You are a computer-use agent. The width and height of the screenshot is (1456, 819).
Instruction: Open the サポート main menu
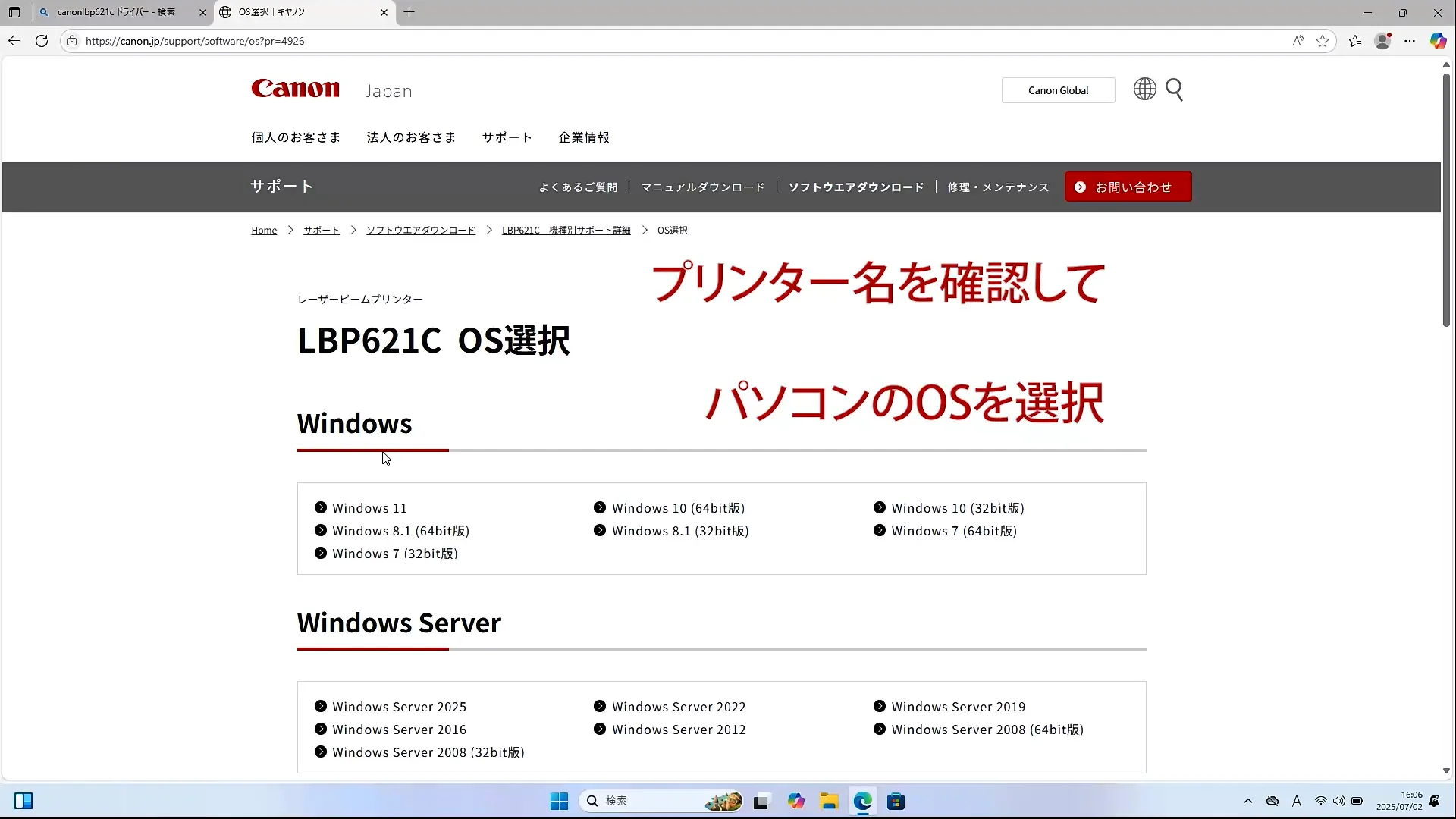pyautogui.click(x=507, y=137)
